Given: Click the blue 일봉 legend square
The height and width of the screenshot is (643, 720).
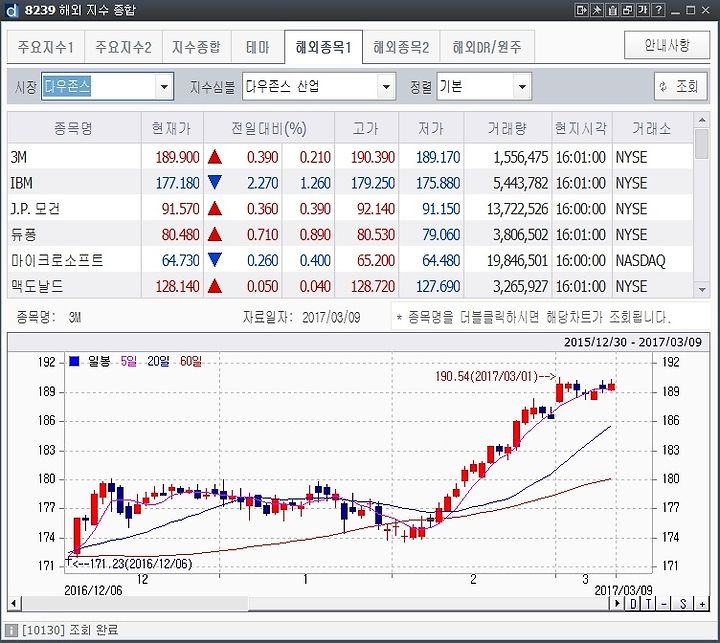Looking at the screenshot, I should [74, 361].
